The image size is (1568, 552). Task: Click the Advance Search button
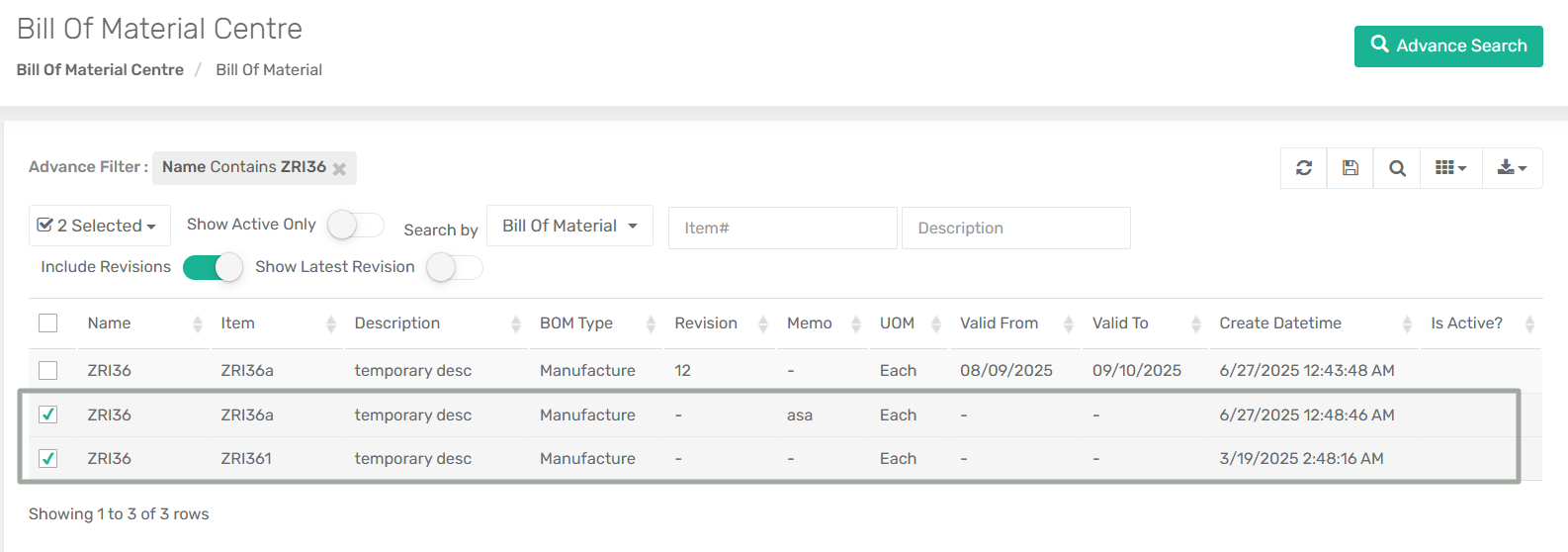click(x=1447, y=46)
